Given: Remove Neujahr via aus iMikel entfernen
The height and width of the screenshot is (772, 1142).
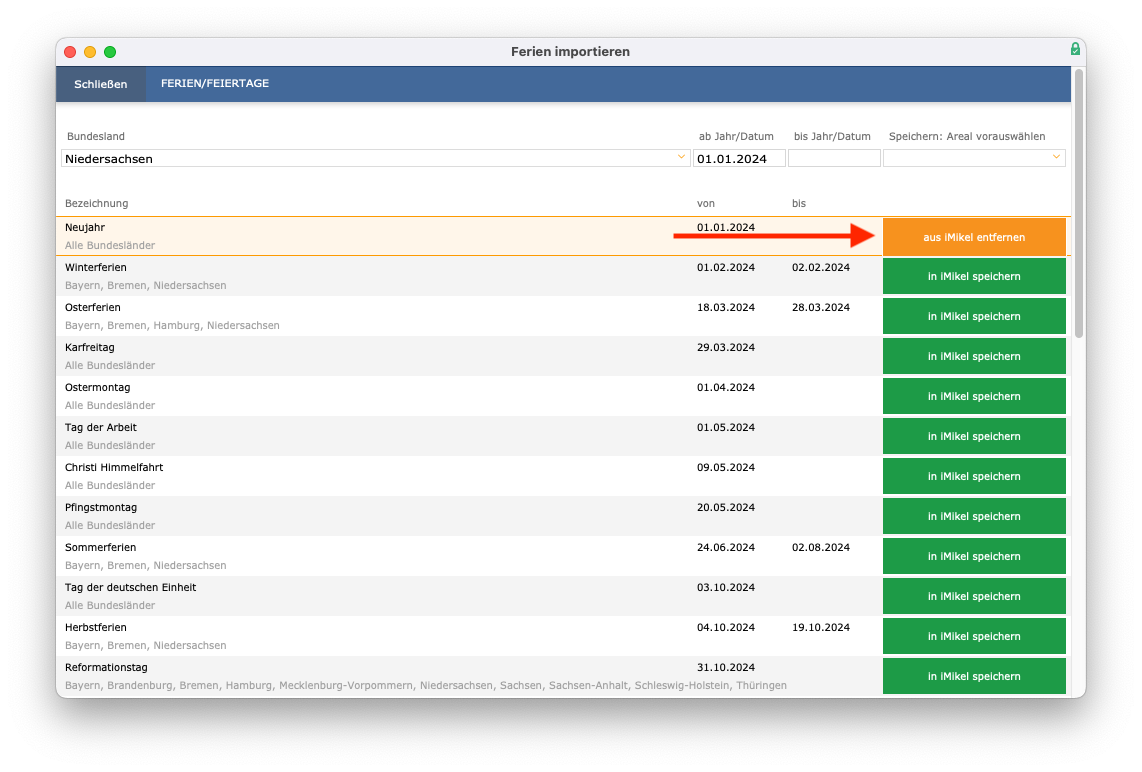Looking at the screenshot, I should coord(974,237).
